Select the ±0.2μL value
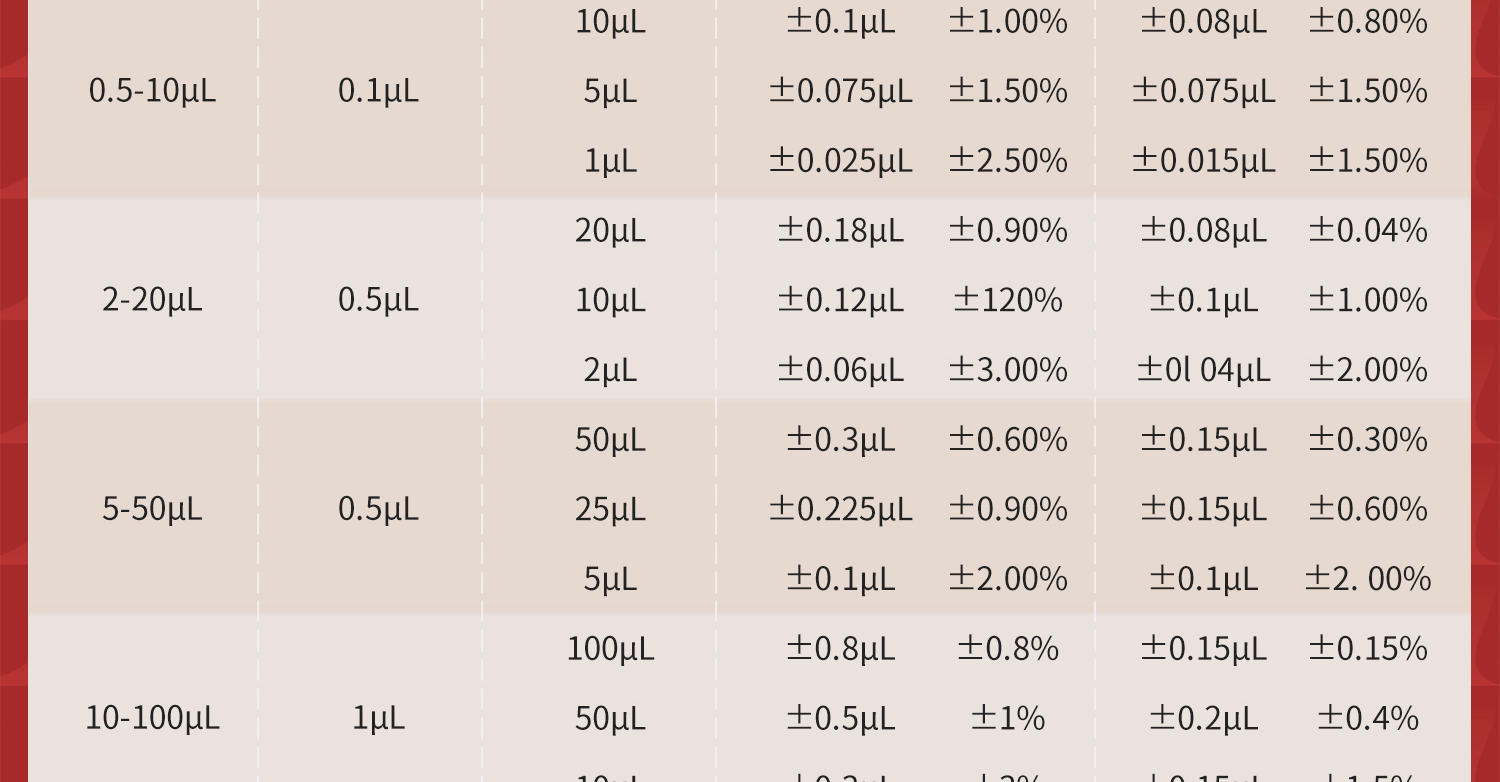Screen dimensions: 1500x782 tap(1203, 718)
